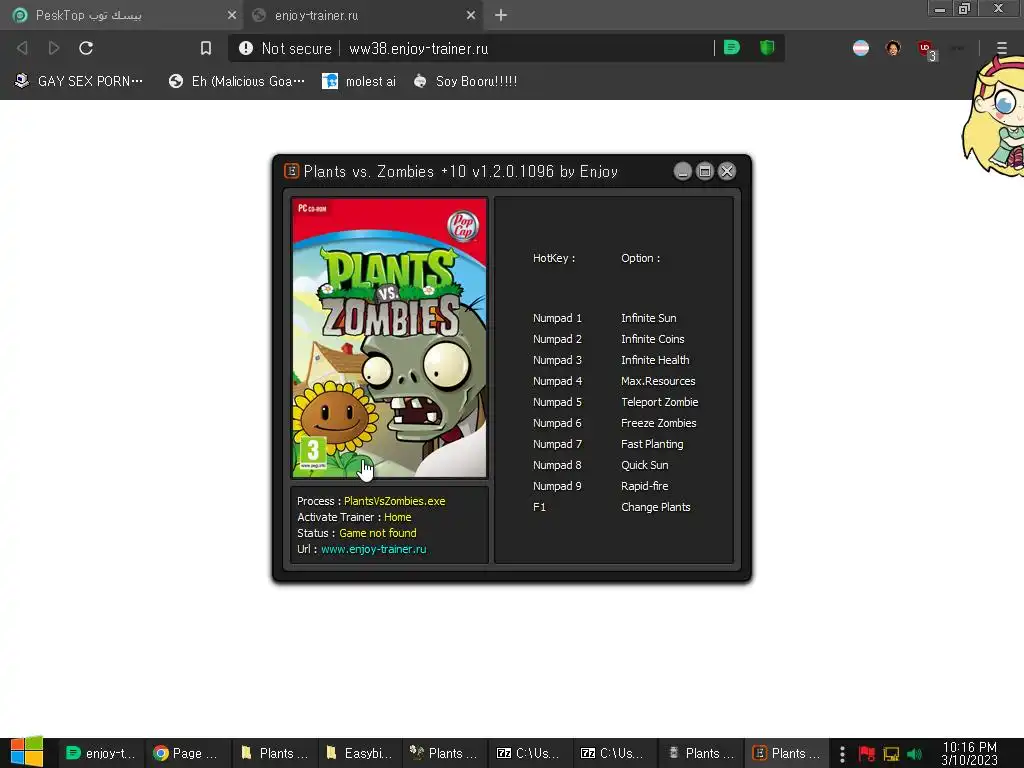Open the Not secure site info icon
1024x768 pixels.
click(246, 48)
